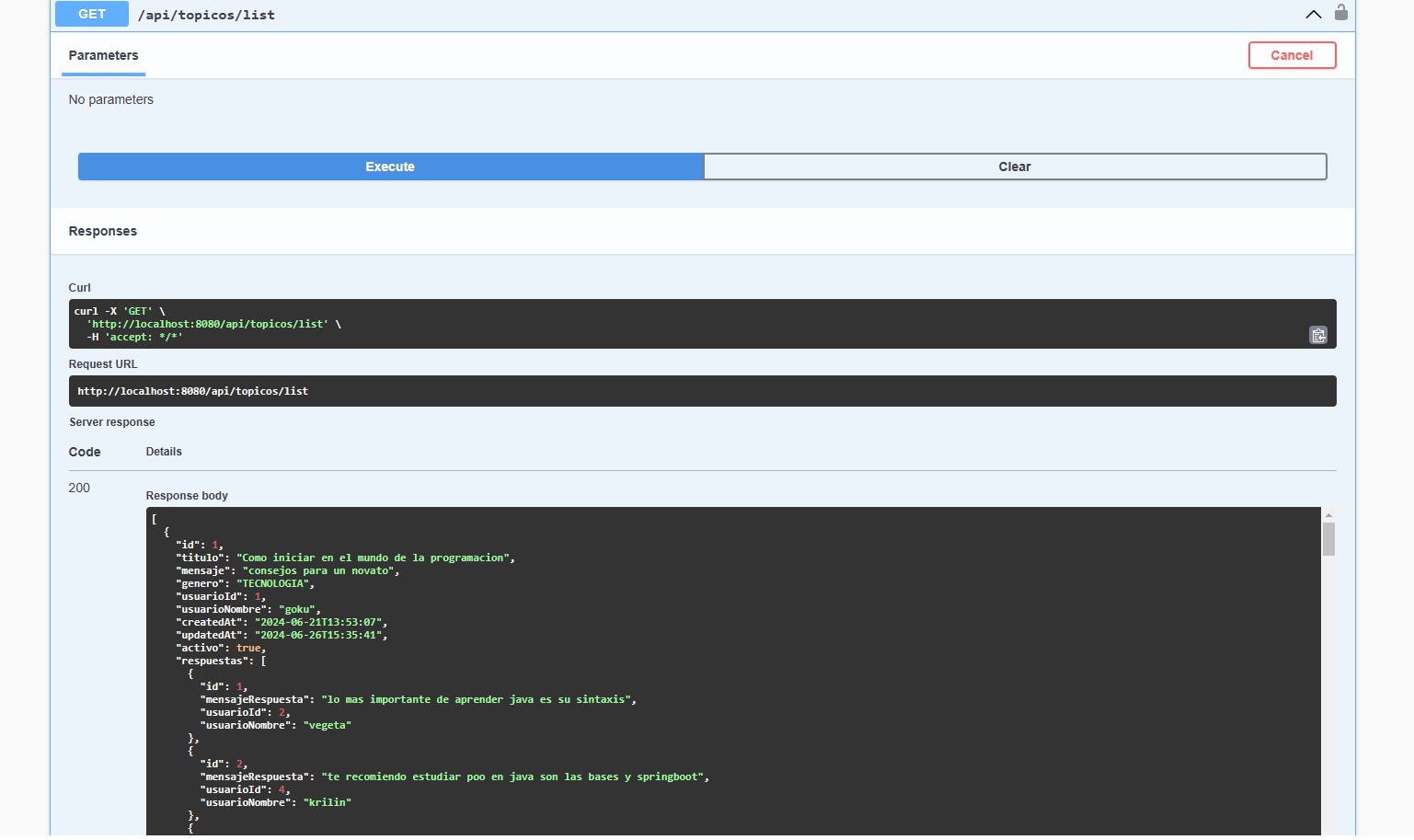Click the "titulo" line in response JSON
1414x840 pixels.
point(345,558)
